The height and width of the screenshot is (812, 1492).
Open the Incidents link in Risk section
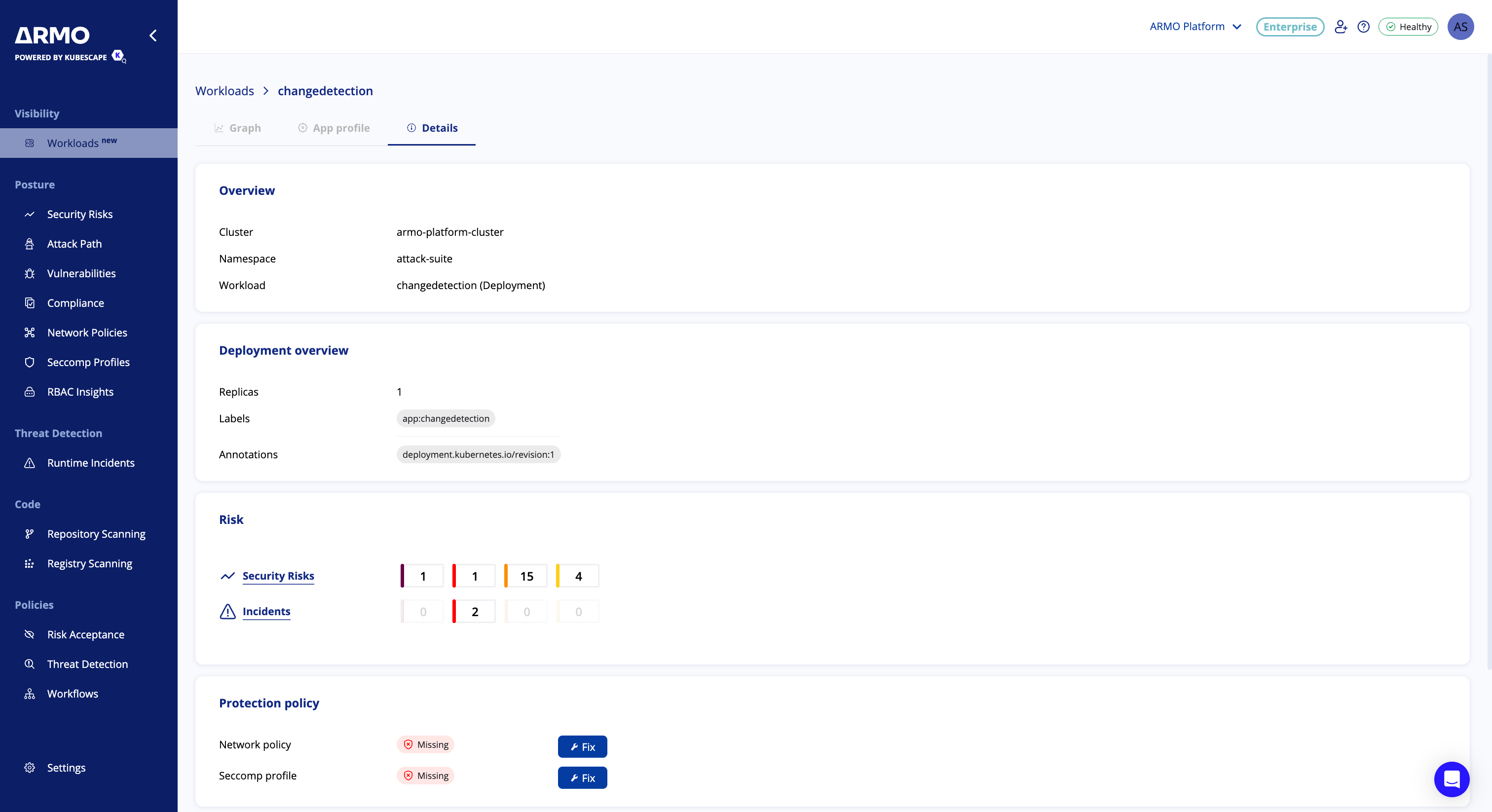click(266, 611)
